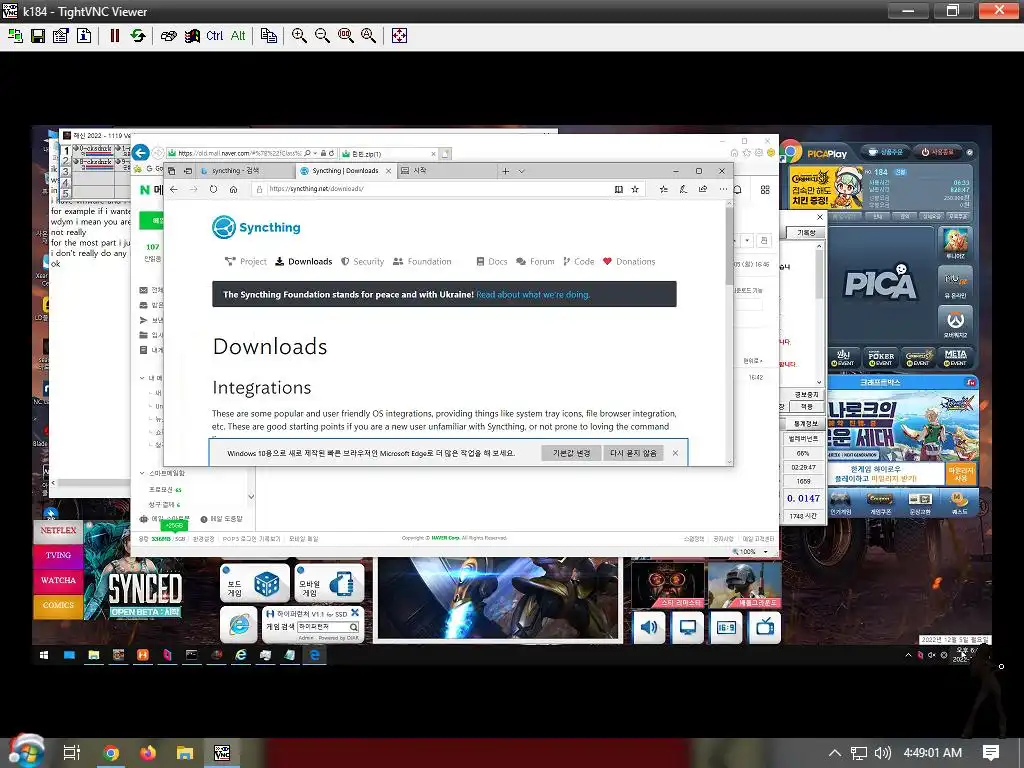Click 'Read about what we're doing' link
Screen dimensions: 1024x768
[533, 295]
